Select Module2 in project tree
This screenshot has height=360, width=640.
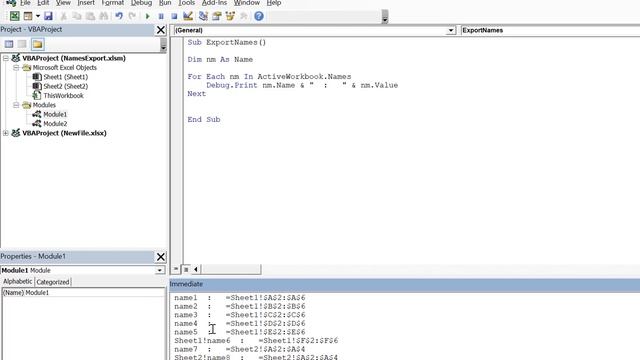pos(55,124)
